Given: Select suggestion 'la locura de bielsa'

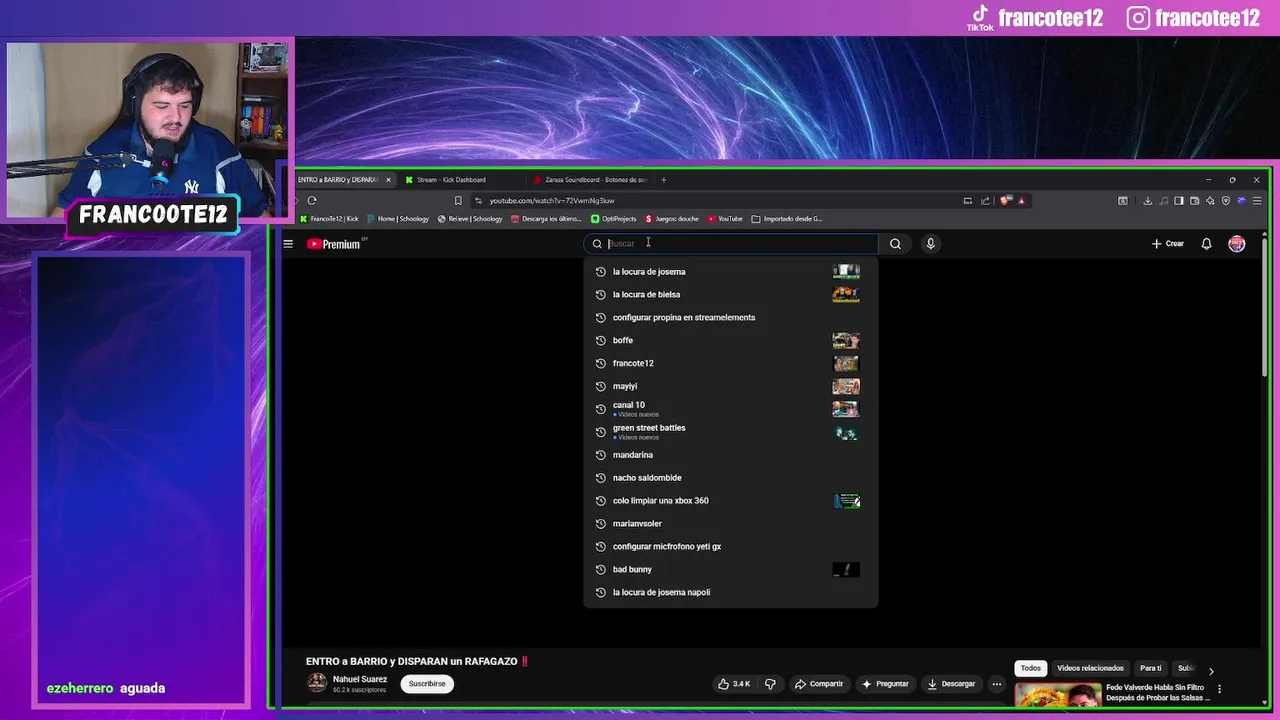Looking at the screenshot, I should click(731, 295).
